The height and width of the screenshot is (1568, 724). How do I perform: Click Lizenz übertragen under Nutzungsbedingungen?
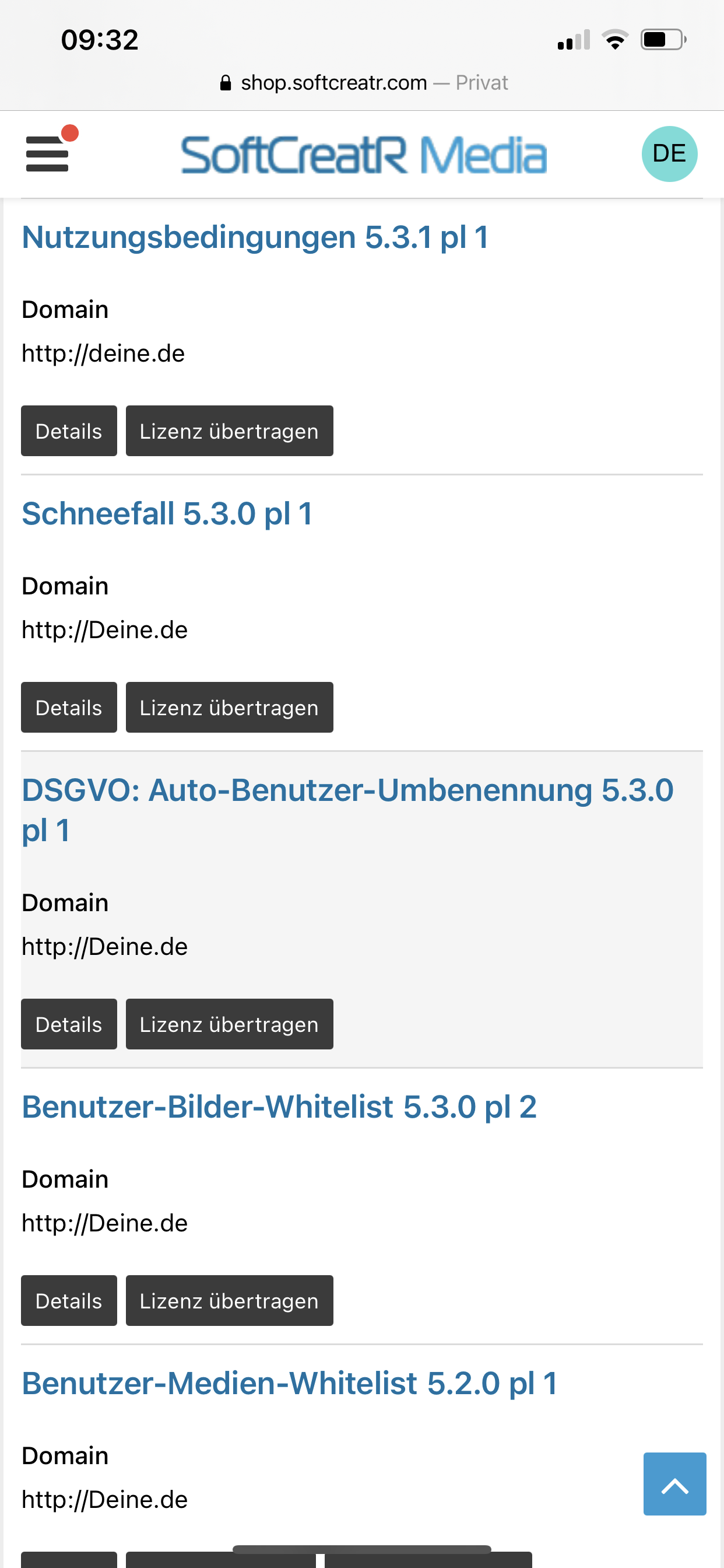tap(229, 431)
